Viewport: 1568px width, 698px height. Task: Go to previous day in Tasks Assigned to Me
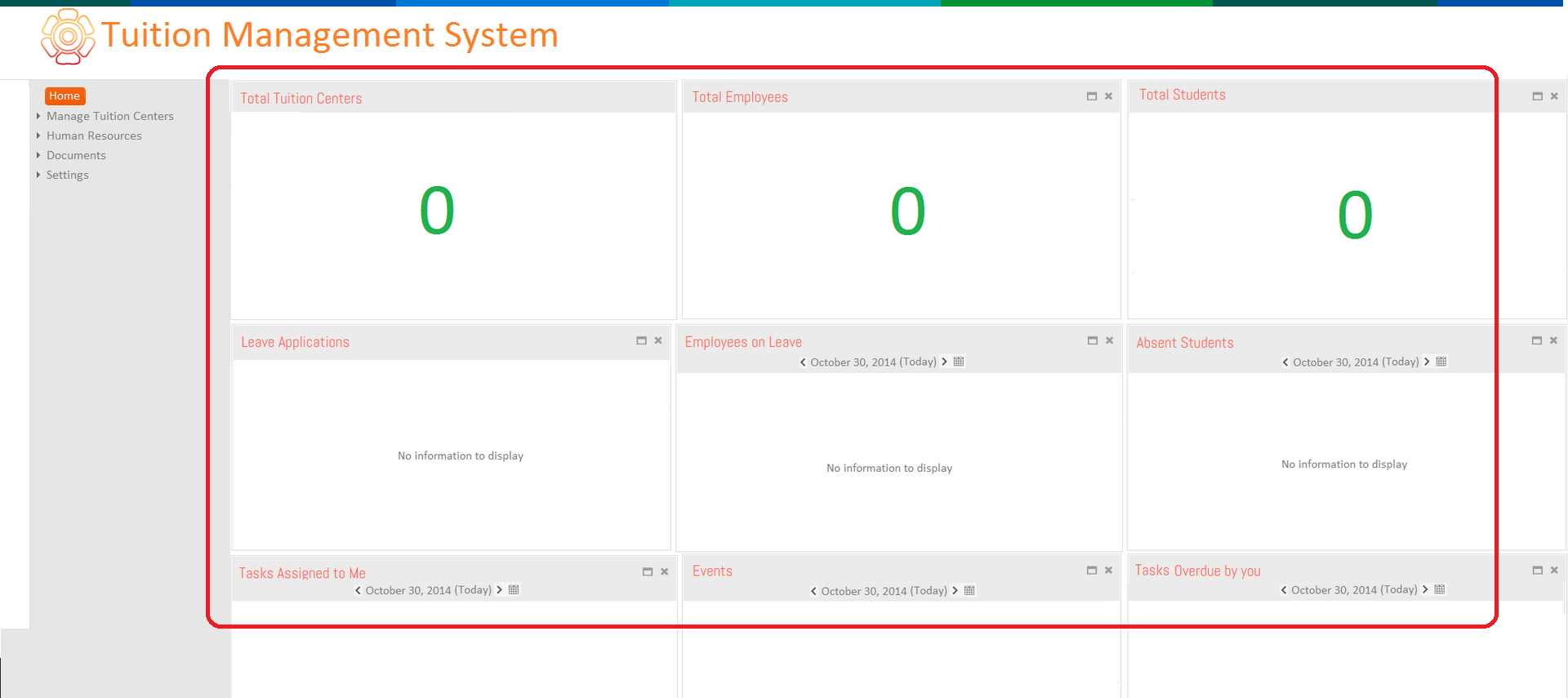358,590
